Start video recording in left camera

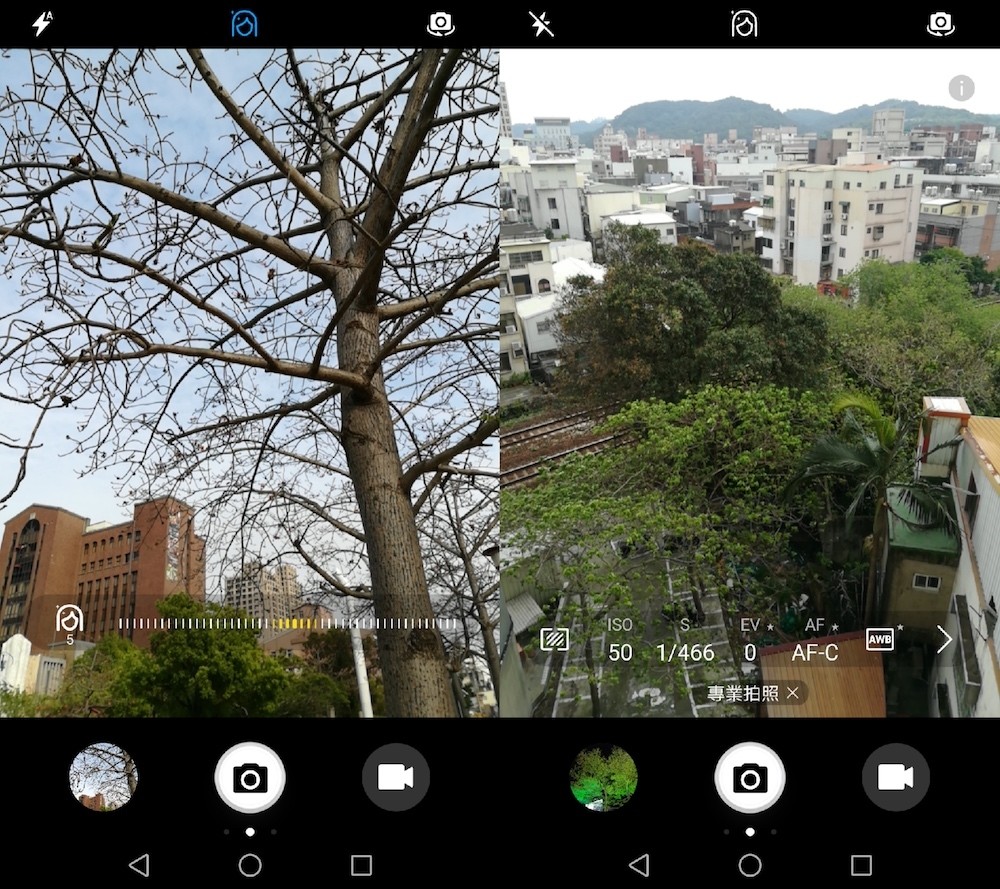point(395,777)
